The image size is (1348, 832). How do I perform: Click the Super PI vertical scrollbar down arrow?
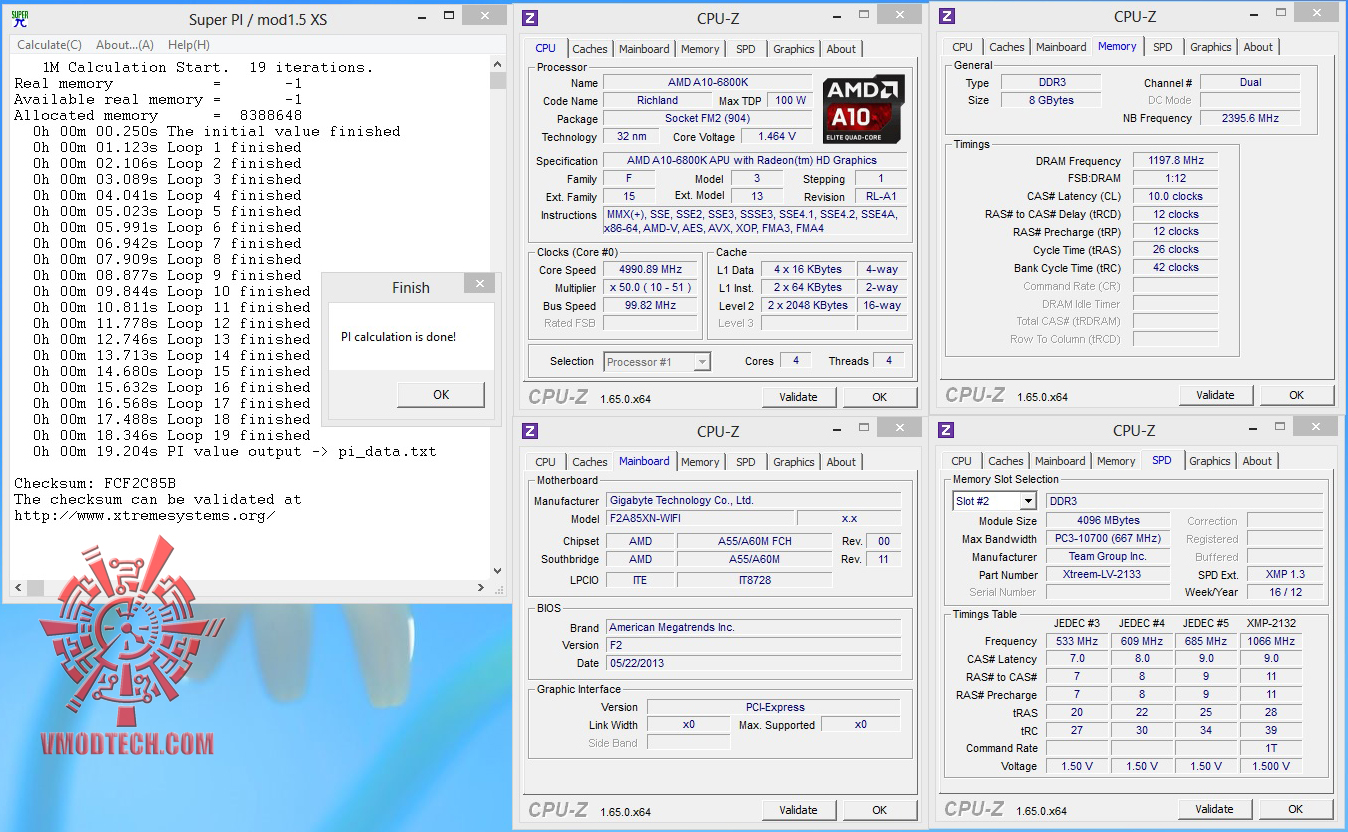(x=498, y=570)
